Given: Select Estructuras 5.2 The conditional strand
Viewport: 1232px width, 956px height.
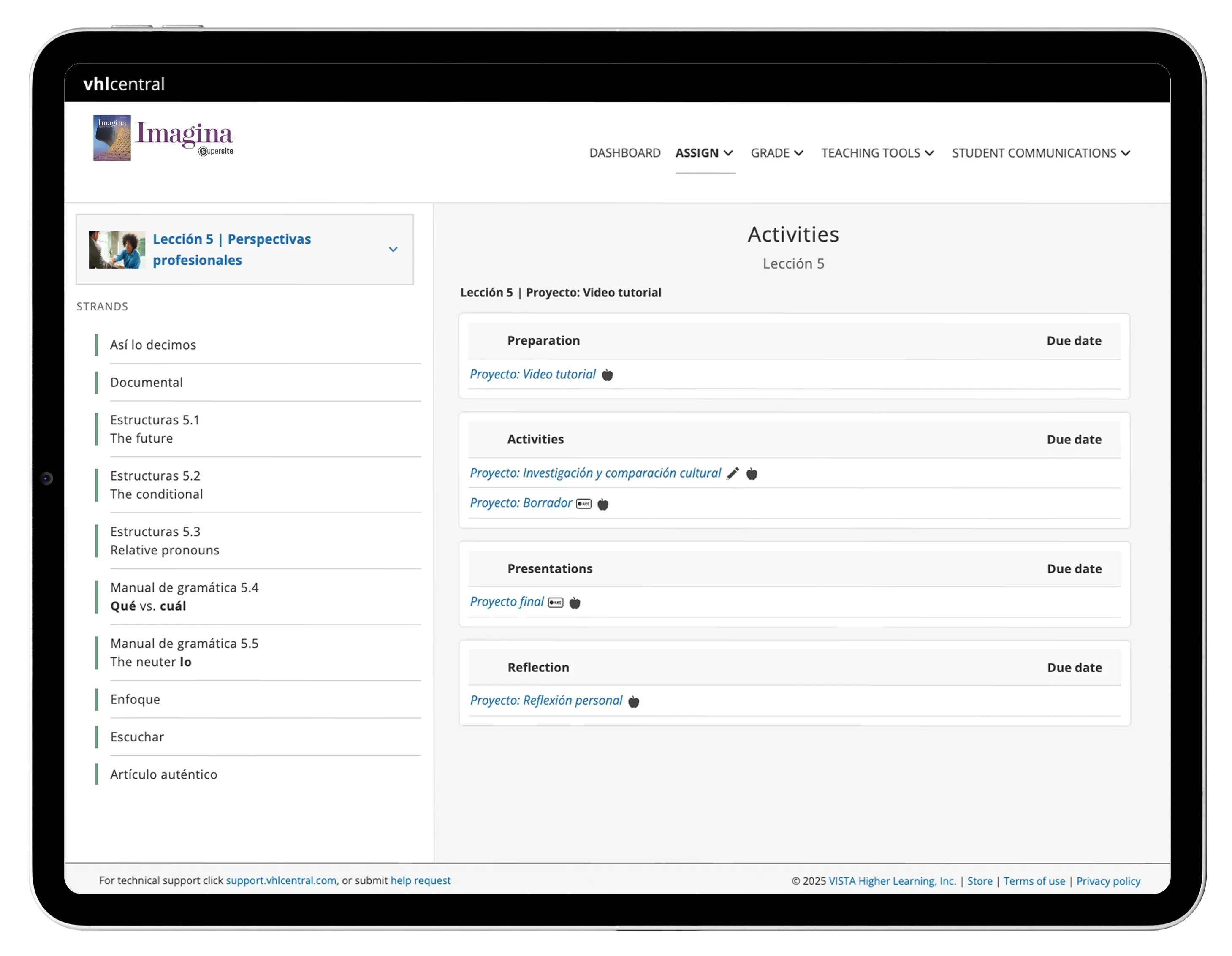Looking at the screenshot, I should [156, 485].
